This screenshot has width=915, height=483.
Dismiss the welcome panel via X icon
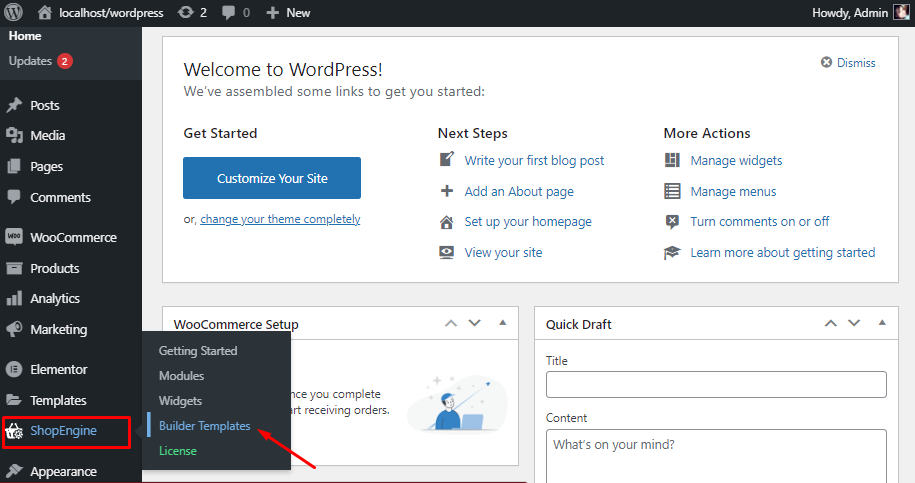point(826,62)
